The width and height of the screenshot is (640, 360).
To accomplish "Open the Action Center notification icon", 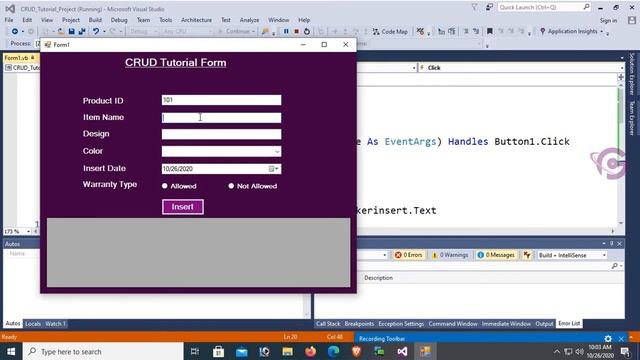I will (625, 351).
